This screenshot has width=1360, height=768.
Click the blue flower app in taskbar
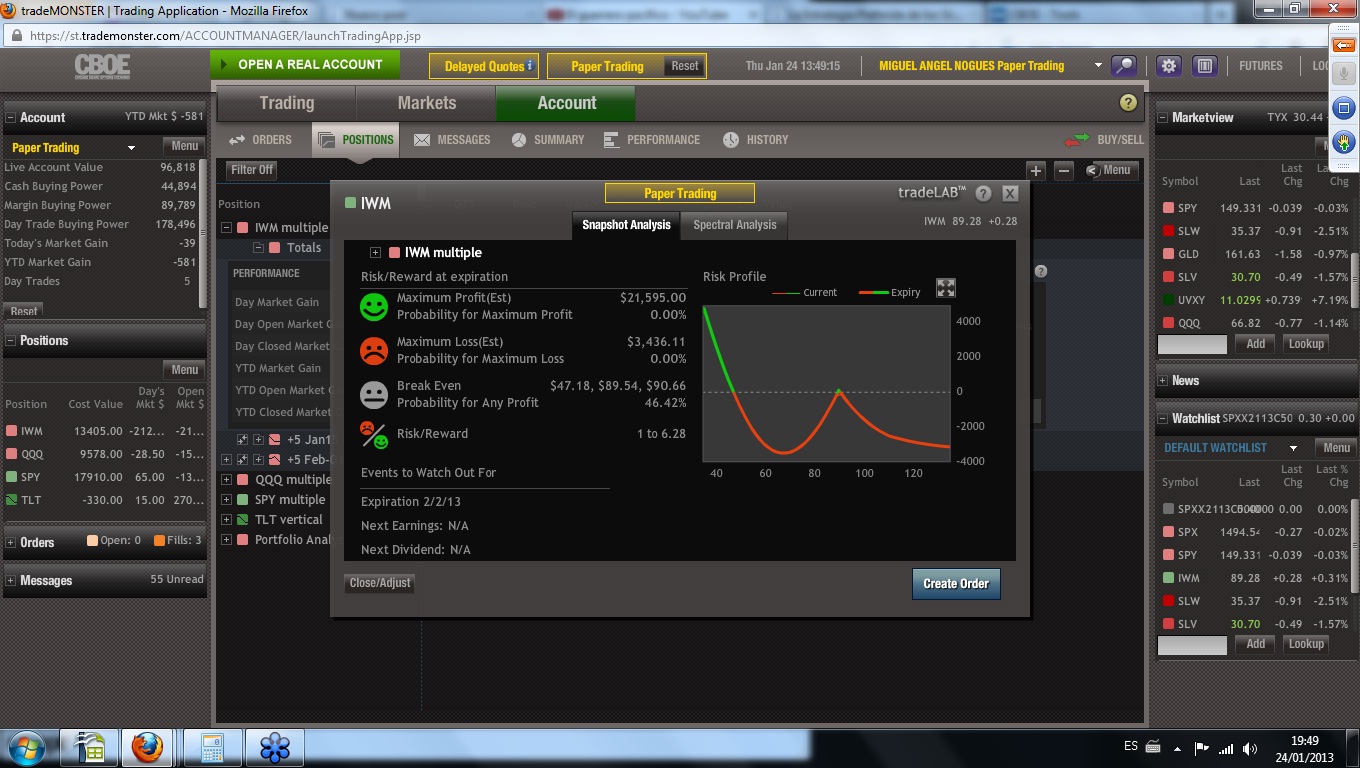click(275, 747)
